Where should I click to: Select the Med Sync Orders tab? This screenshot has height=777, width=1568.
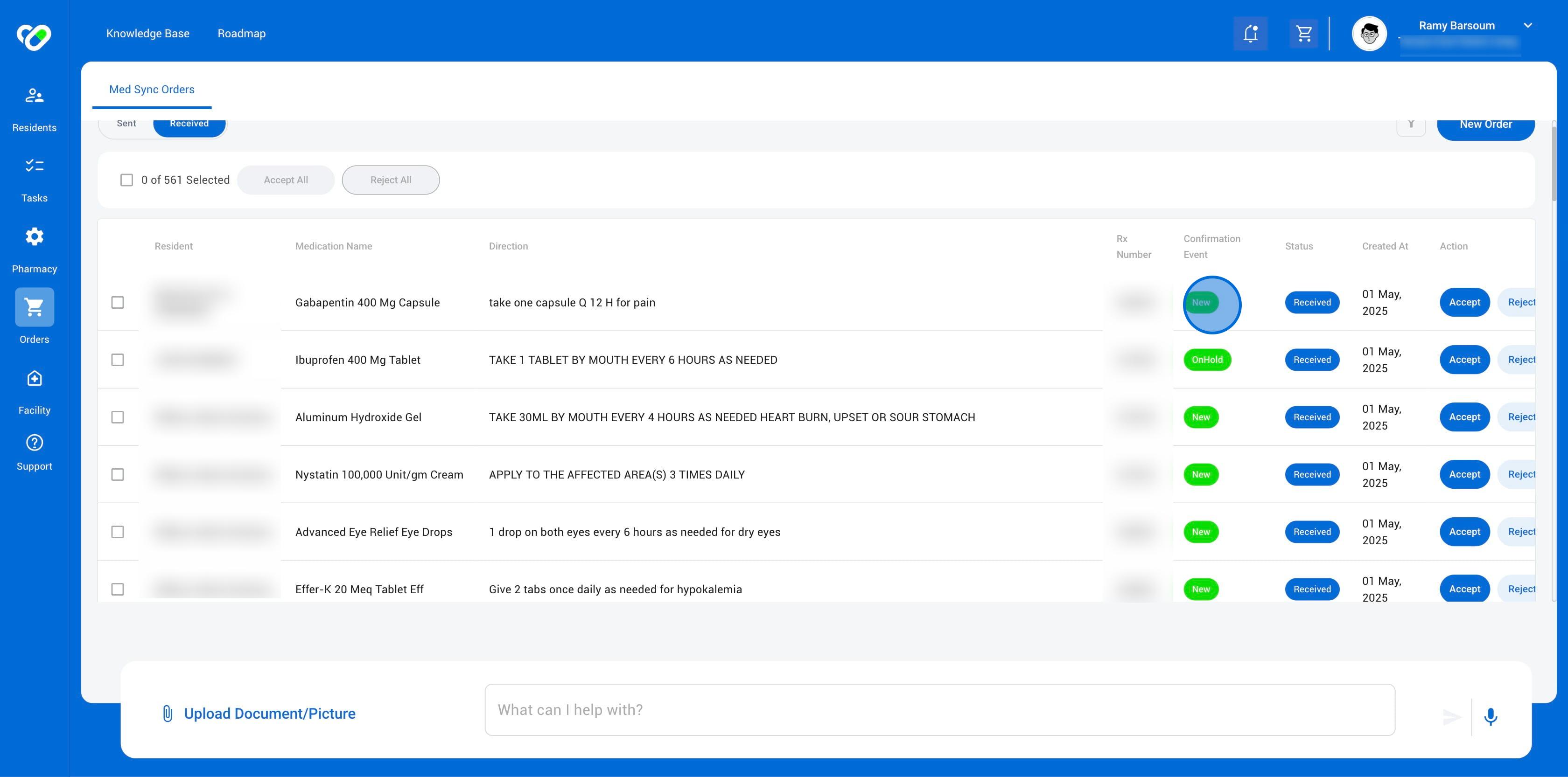[x=152, y=90]
